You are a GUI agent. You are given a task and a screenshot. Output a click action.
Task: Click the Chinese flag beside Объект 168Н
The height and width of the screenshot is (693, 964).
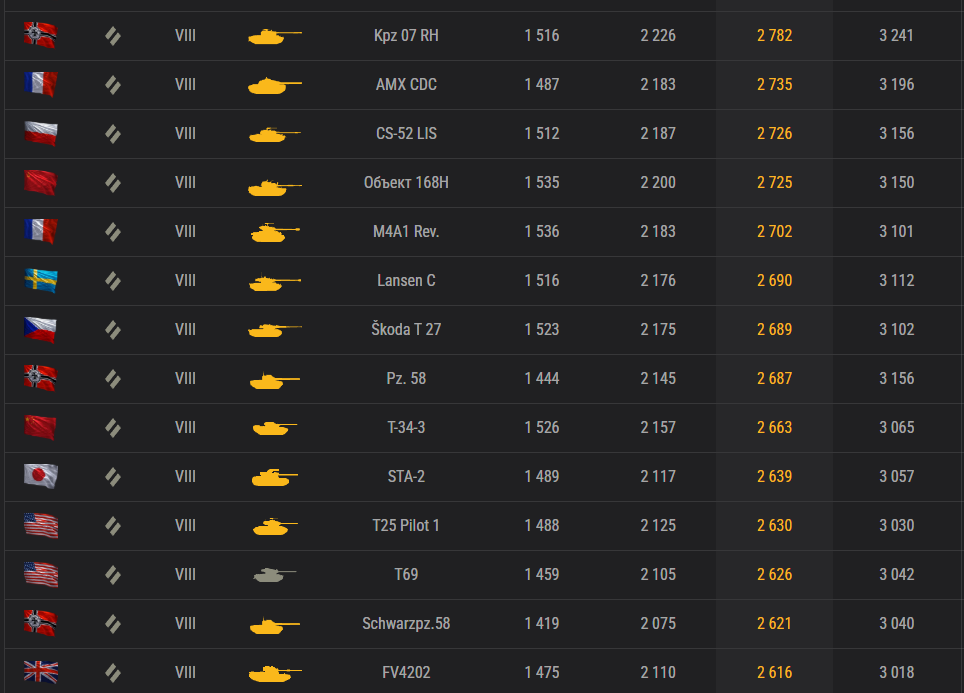pyautogui.click(x=41, y=183)
